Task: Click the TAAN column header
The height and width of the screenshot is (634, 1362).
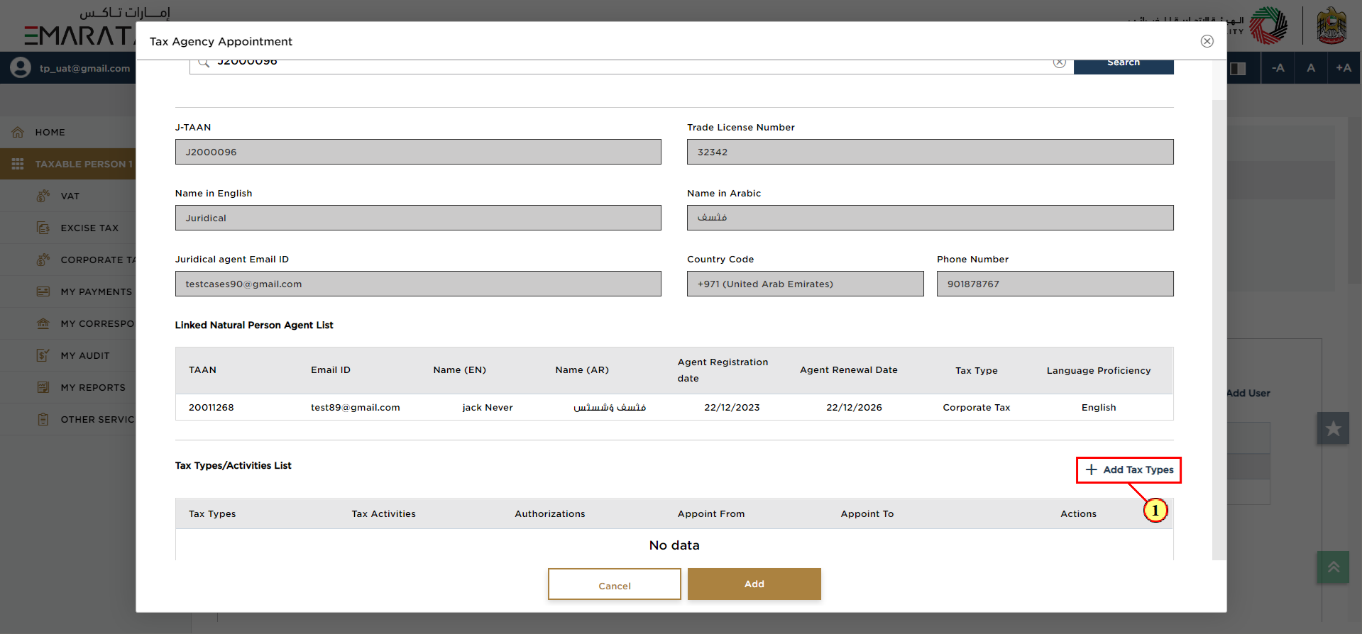Action: 202,370
